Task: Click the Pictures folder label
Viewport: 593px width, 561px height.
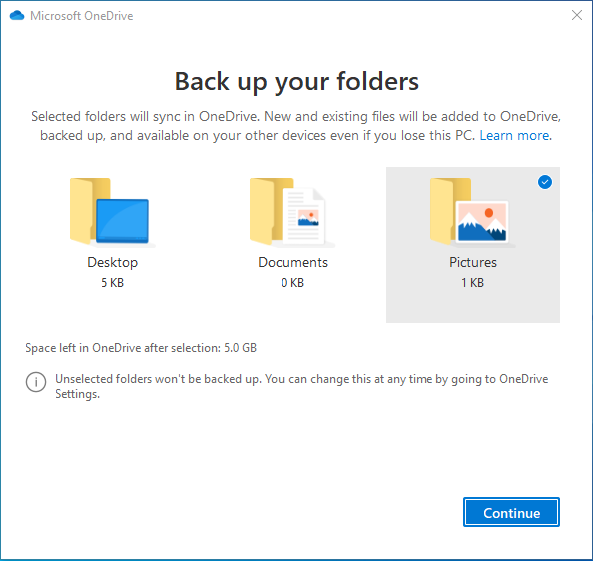Action: pyautogui.click(x=473, y=263)
